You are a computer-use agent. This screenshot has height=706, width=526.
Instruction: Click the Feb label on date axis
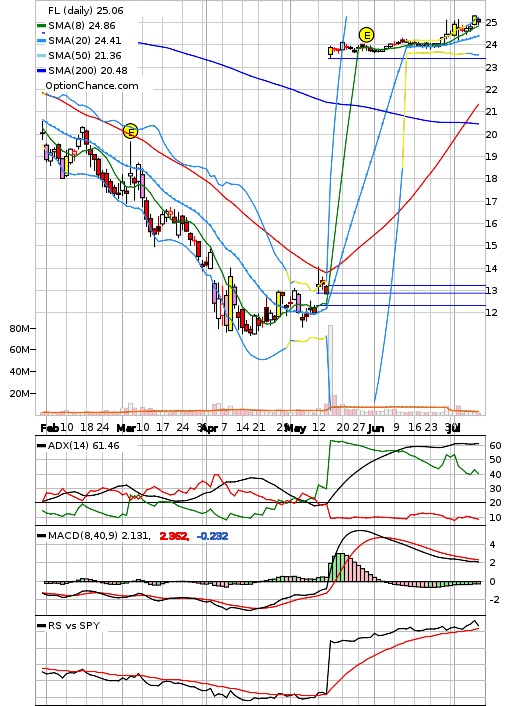coord(50,428)
